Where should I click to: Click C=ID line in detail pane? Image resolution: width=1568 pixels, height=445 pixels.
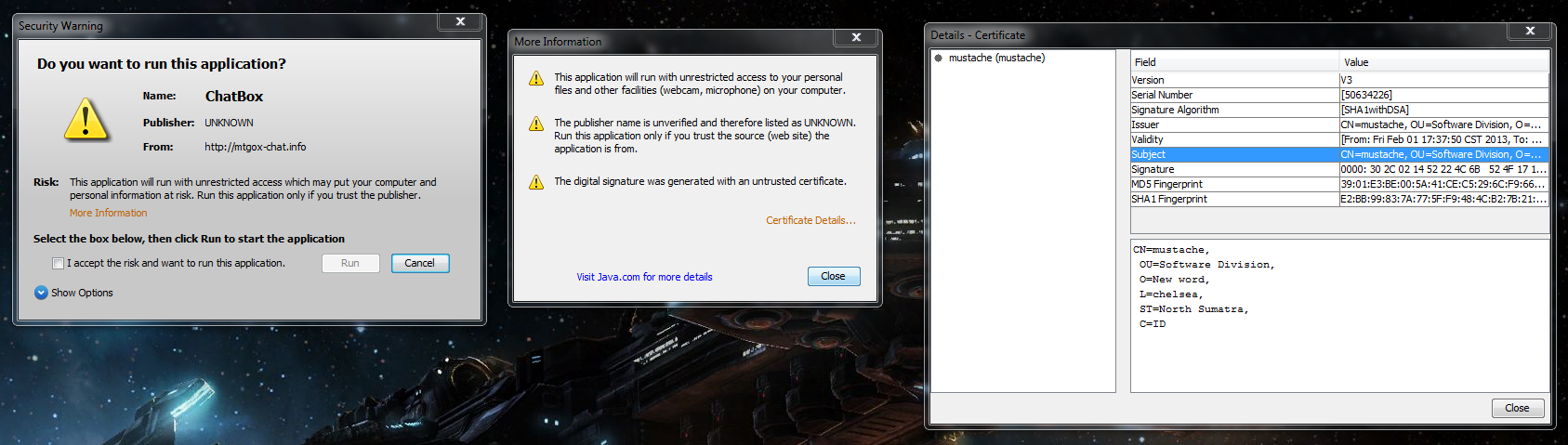click(1153, 324)
